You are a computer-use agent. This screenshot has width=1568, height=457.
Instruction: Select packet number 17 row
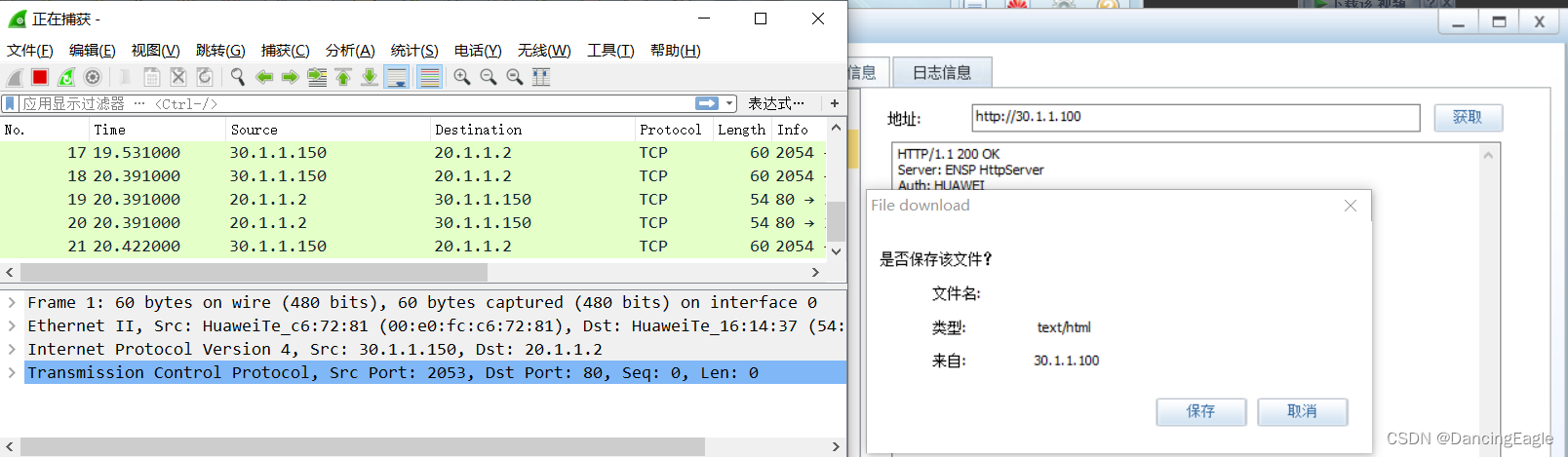click(412, 153)
